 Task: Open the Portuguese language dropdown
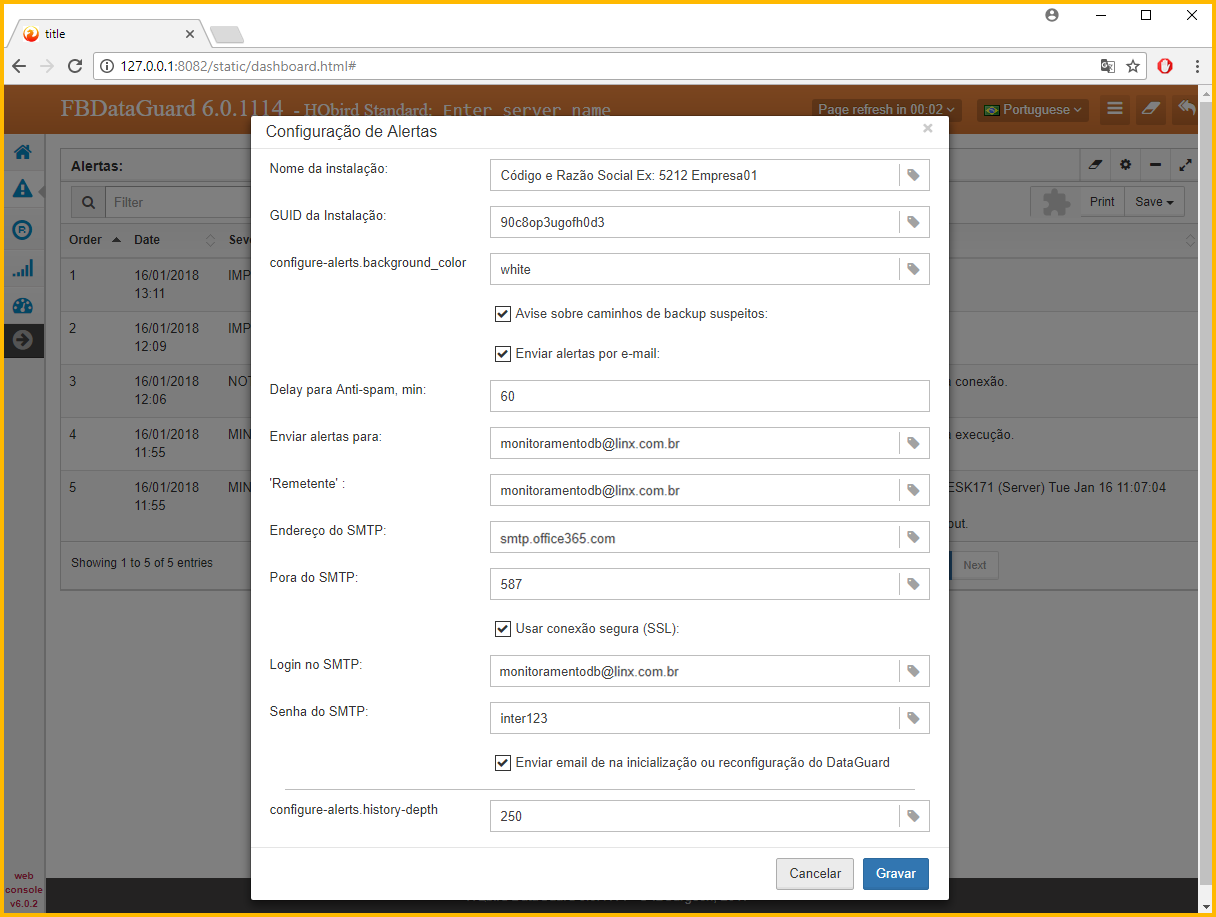point(1033,110)
